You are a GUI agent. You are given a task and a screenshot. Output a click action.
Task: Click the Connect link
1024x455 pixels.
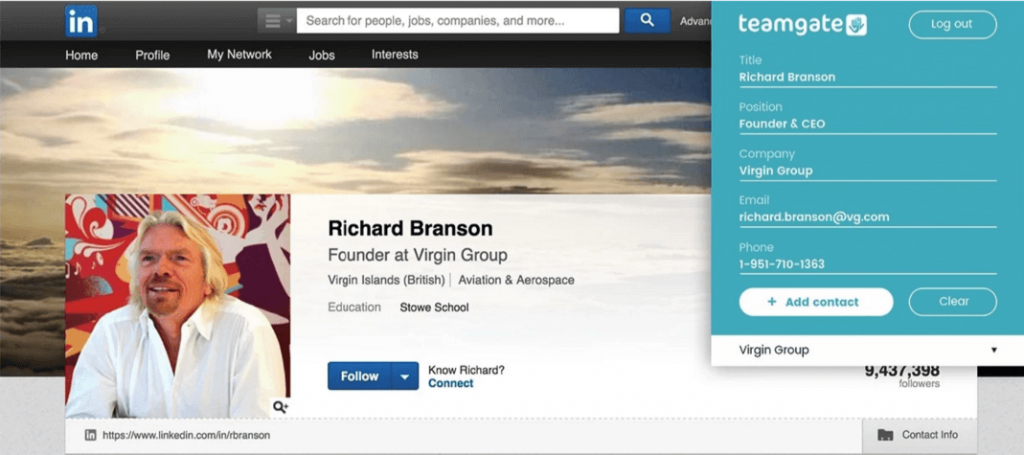[x=451, y=383]
